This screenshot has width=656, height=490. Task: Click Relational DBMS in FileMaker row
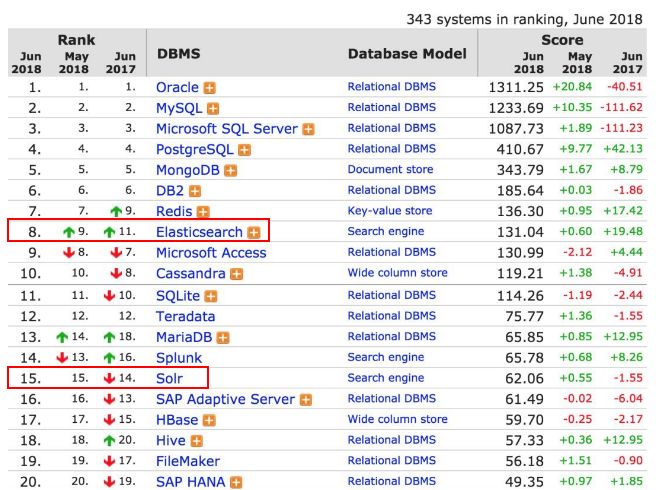392,461
